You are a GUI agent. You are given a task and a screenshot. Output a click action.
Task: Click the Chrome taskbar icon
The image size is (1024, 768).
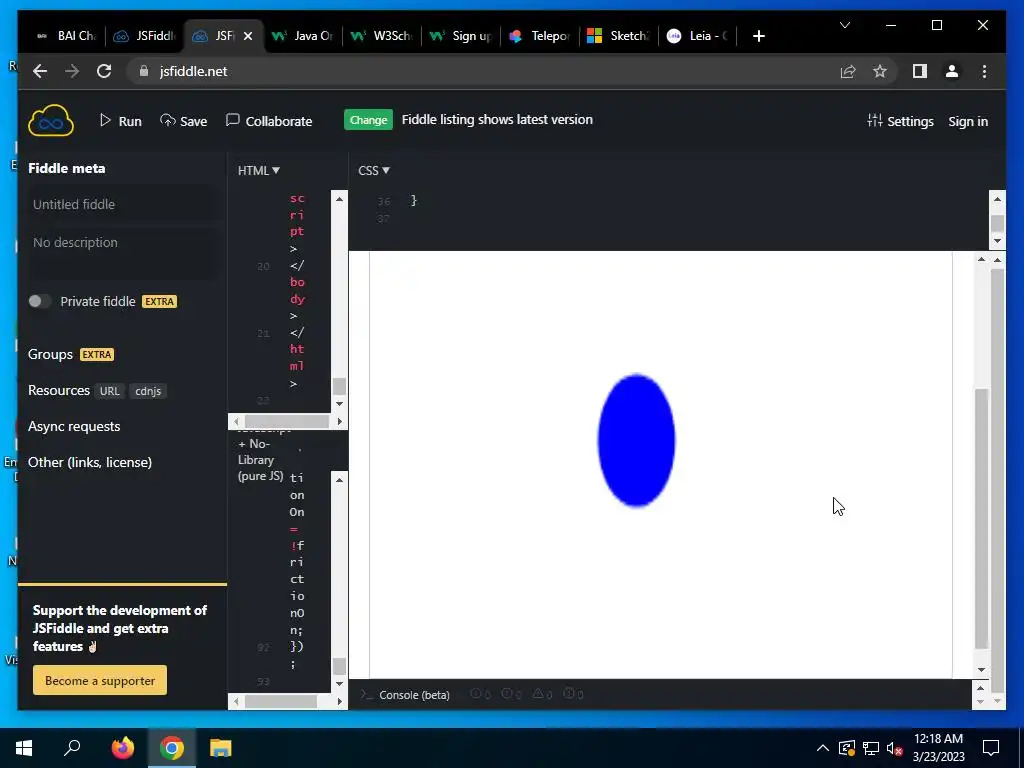pyautogui.click(x=172, y=748)
